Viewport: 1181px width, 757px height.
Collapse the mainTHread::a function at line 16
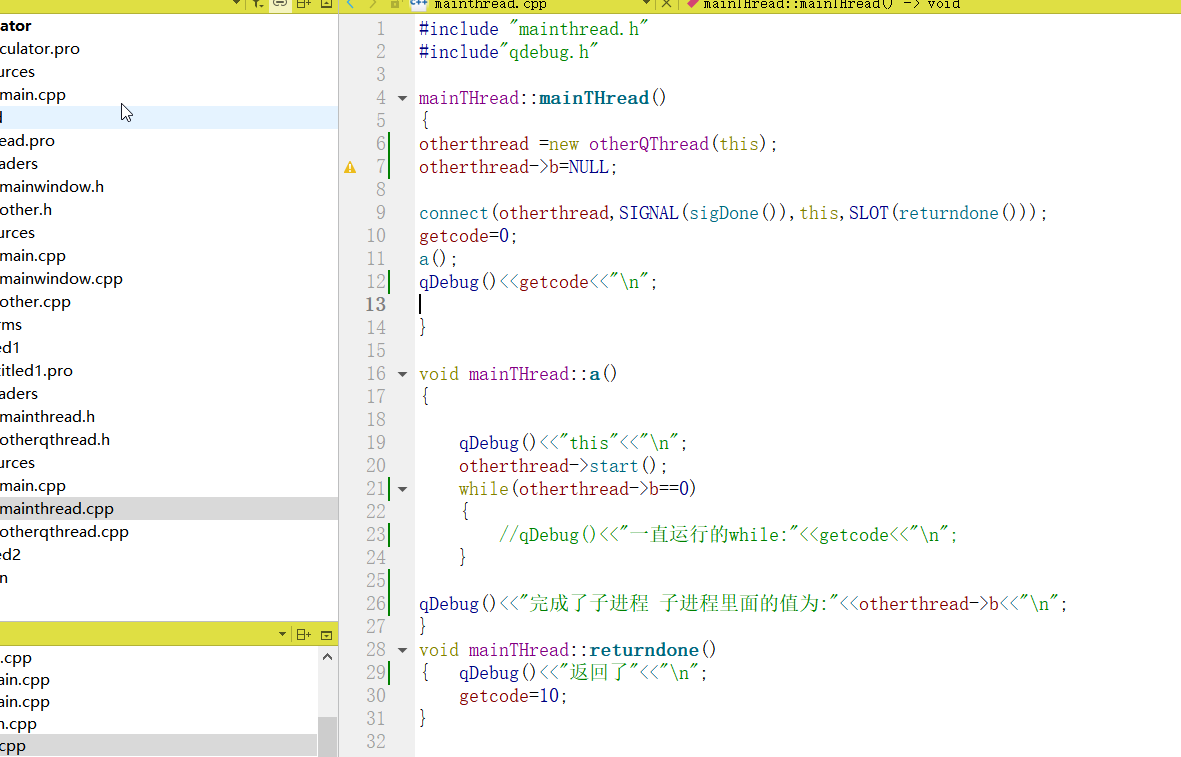point(402,374)
